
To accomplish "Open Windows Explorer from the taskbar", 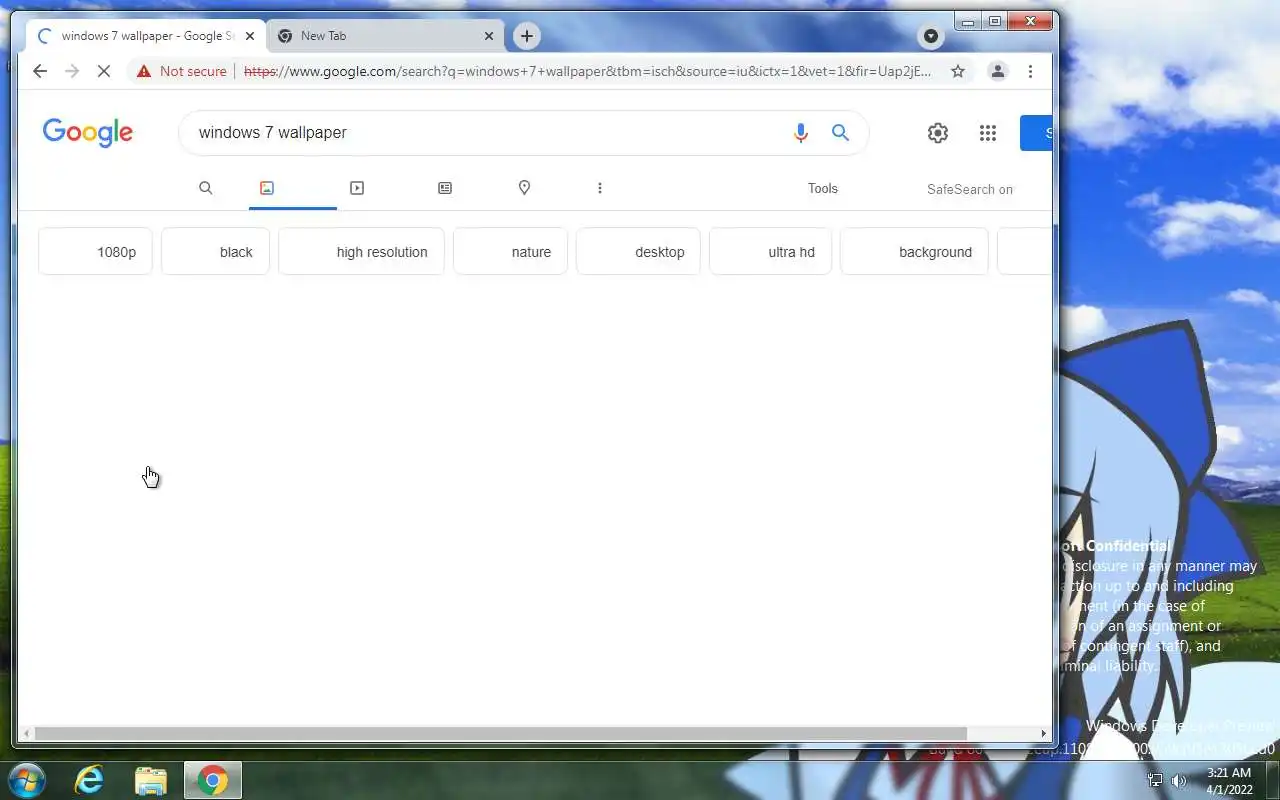I will click(150, 780).
